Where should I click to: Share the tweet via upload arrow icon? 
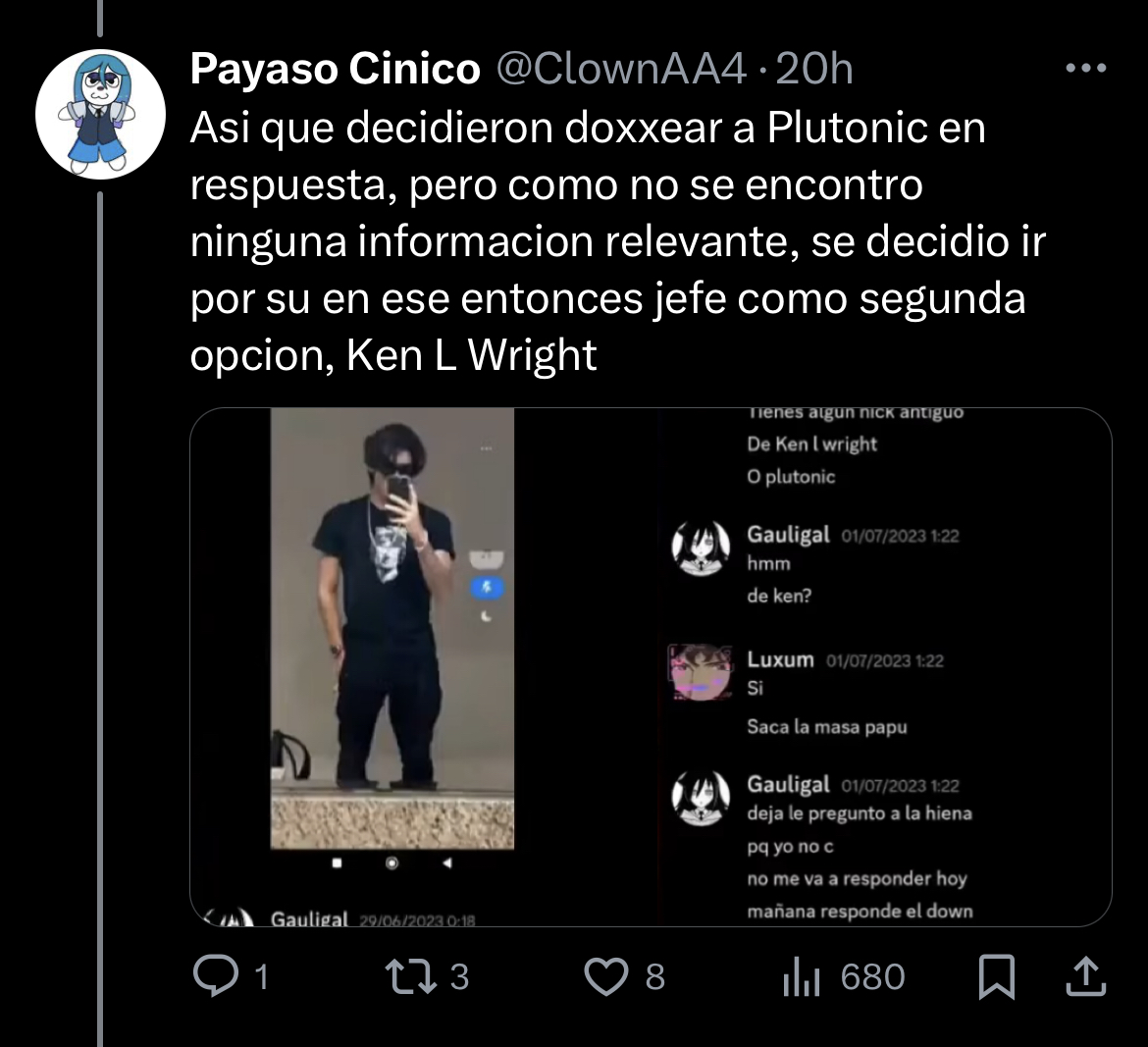pyautogui.click(x=1085, y=976)
